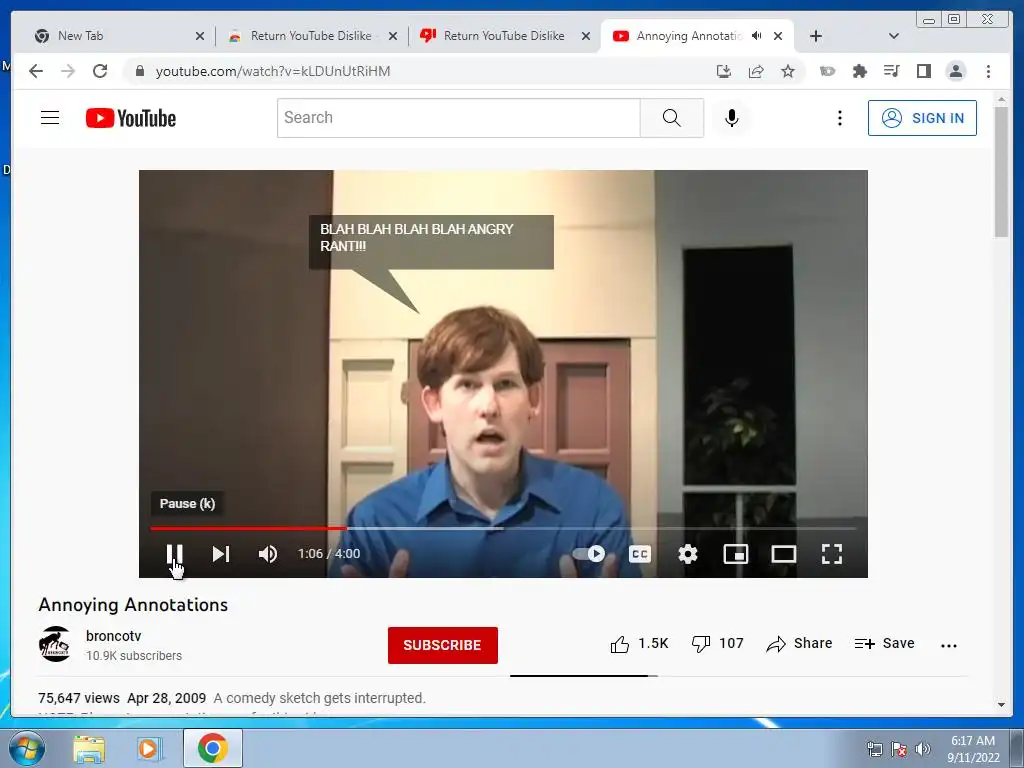Subscribe to broncotv

443,645
